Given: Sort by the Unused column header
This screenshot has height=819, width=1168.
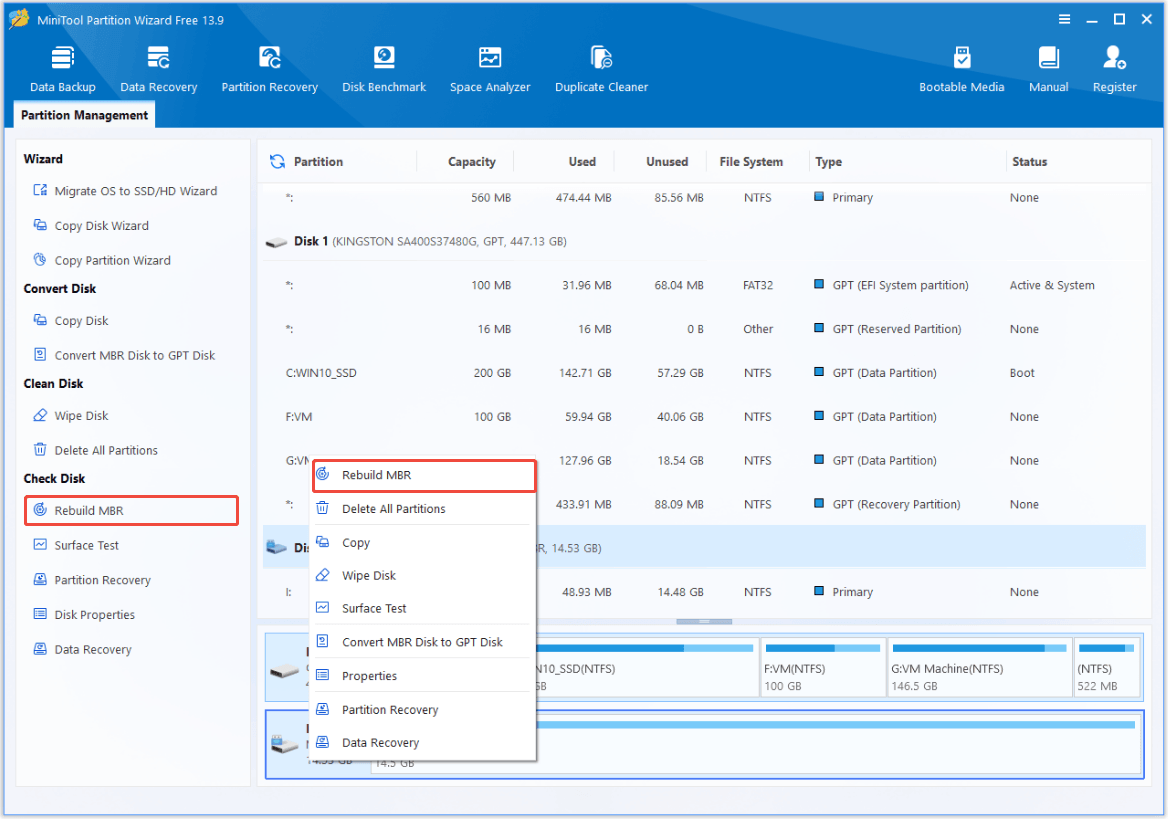Looking at the screenshot, I should [667, 162].
